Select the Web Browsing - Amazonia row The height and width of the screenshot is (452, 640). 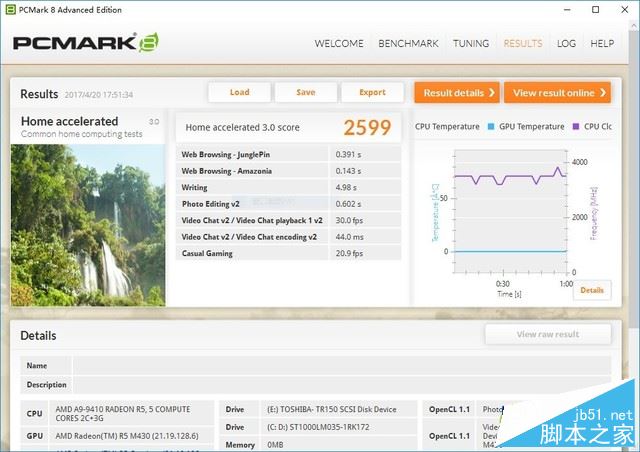click(x=289, y=171)
